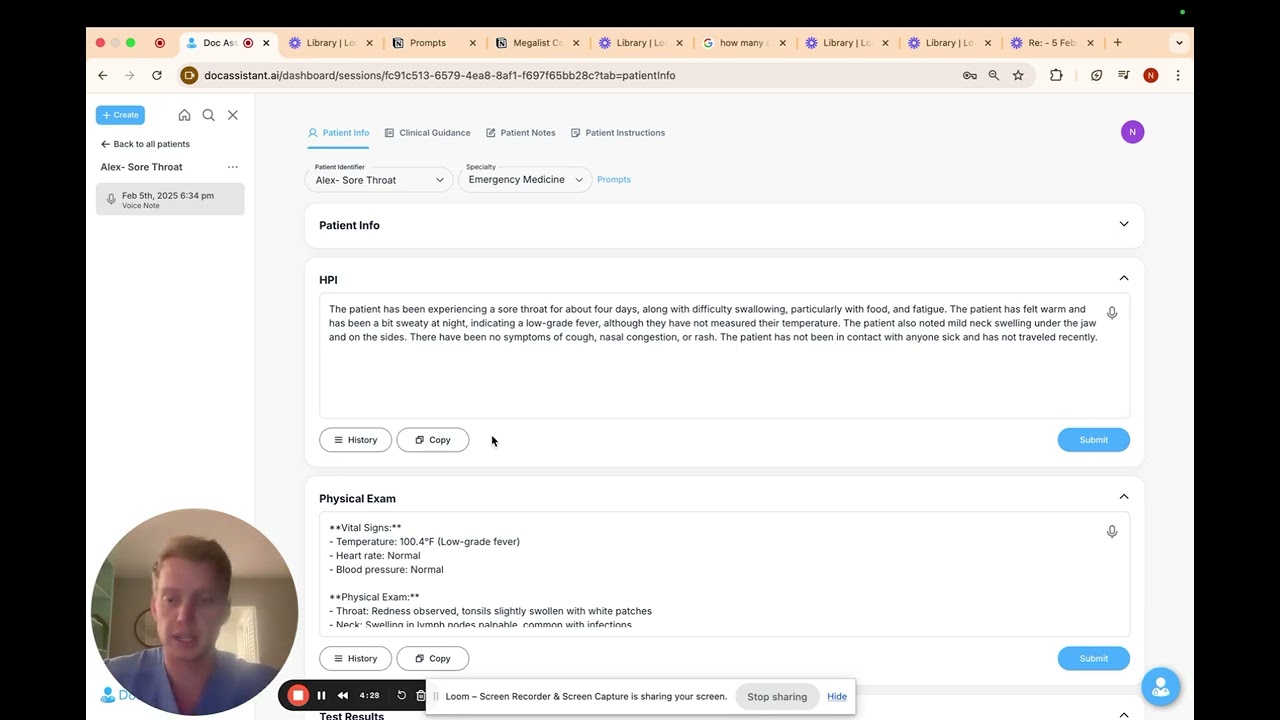Open the Chrome three-dot menu
1280x720 pixels.
[x=1178, y=75]
